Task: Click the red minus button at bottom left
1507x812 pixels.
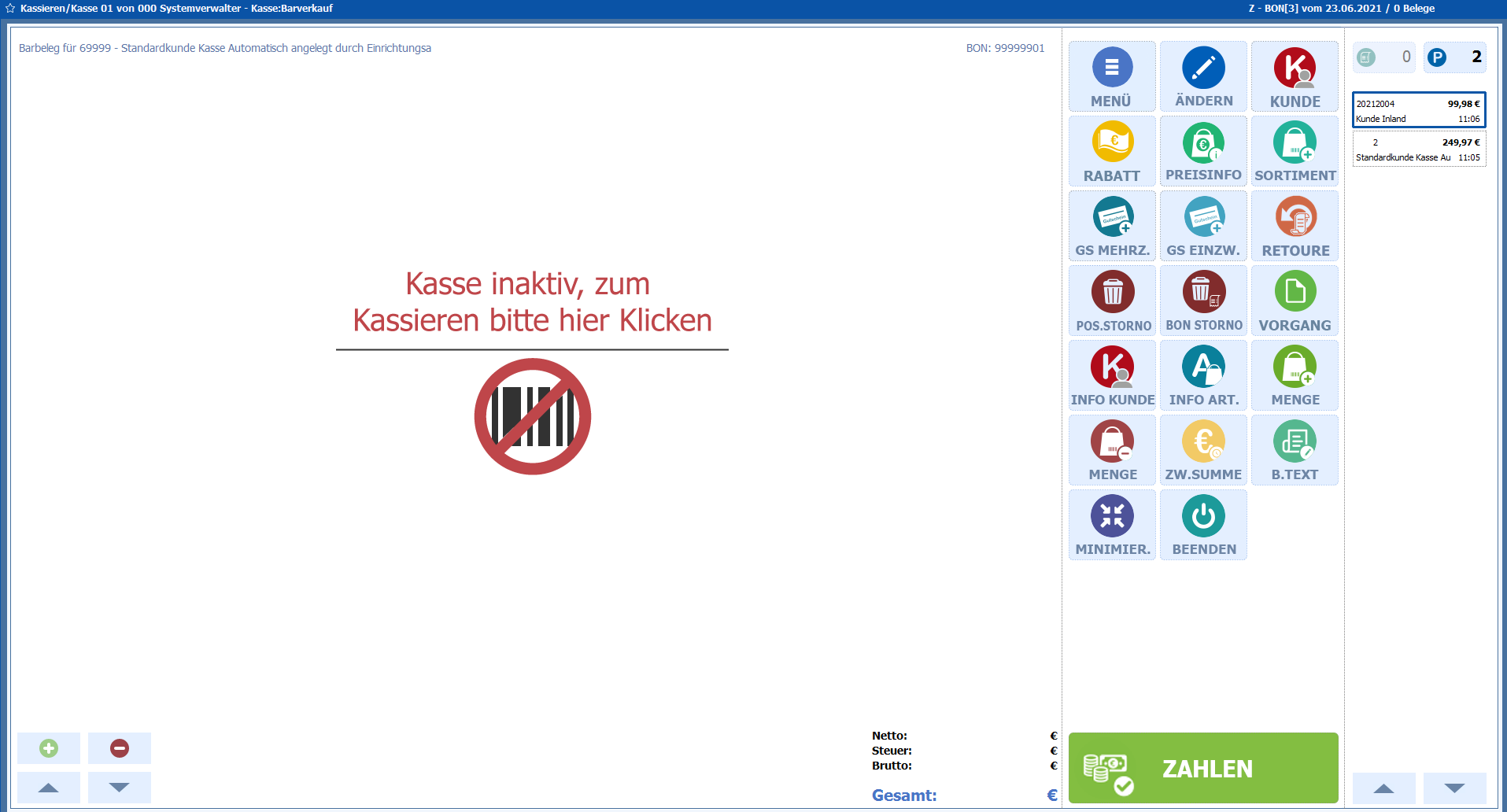Action: pos(120,748)
